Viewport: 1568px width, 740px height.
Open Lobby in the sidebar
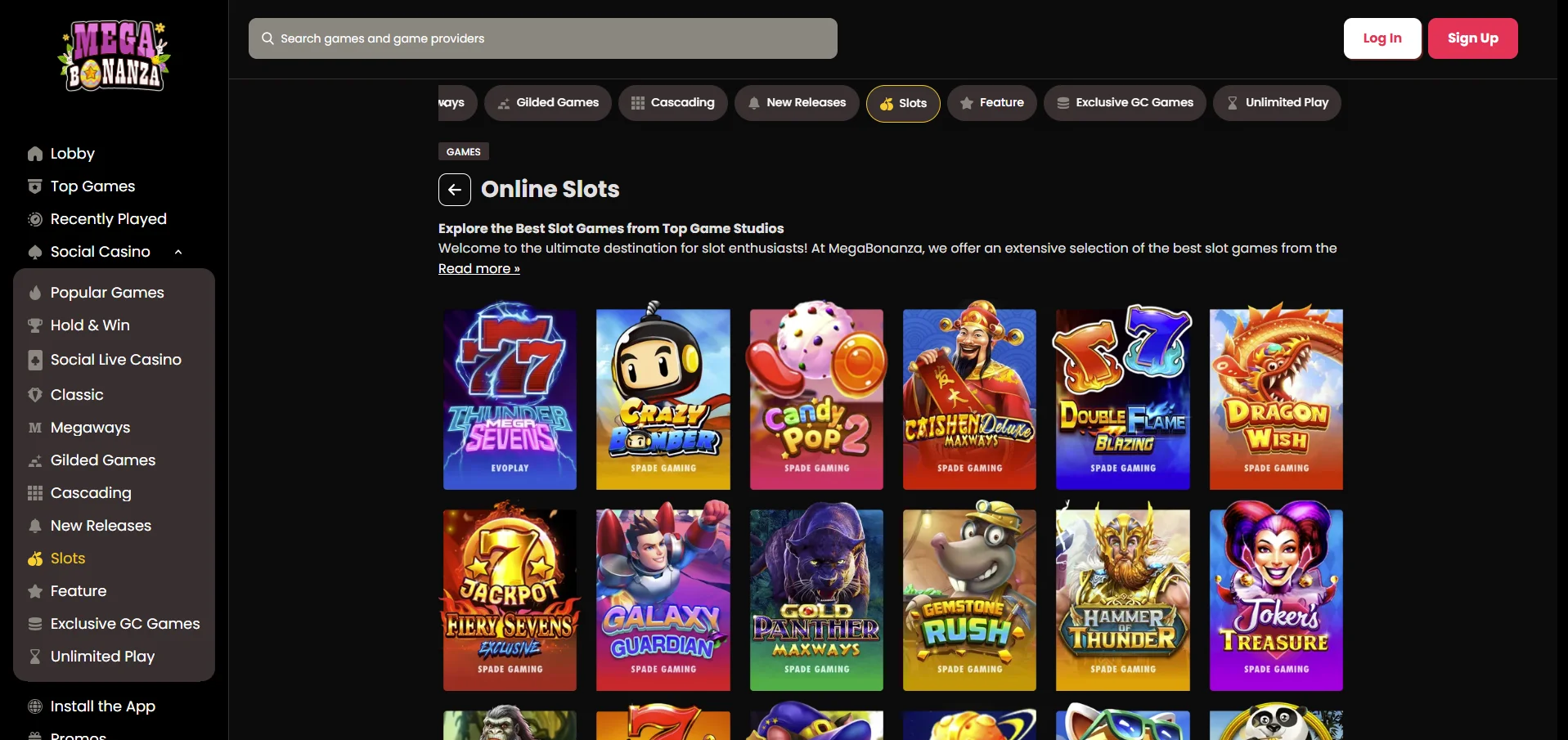[x=72, y=154]
